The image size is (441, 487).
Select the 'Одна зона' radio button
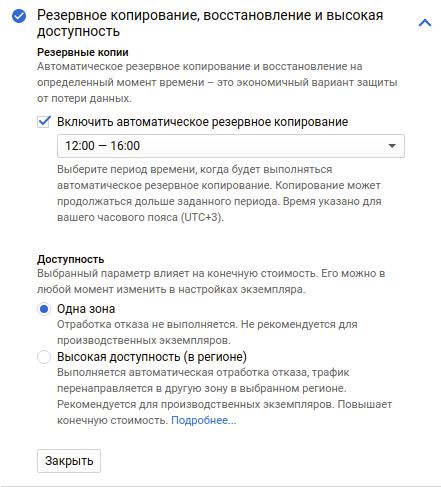tap(44, 309)
